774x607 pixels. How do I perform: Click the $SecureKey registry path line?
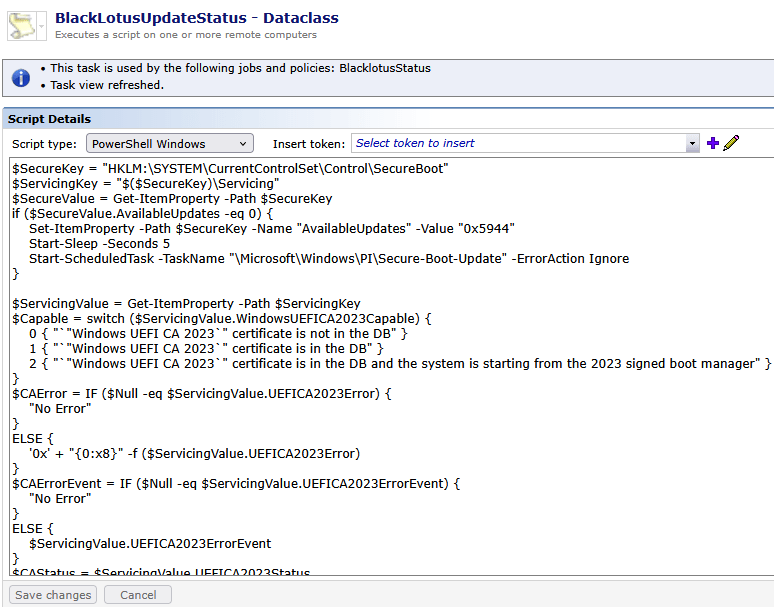230,169
